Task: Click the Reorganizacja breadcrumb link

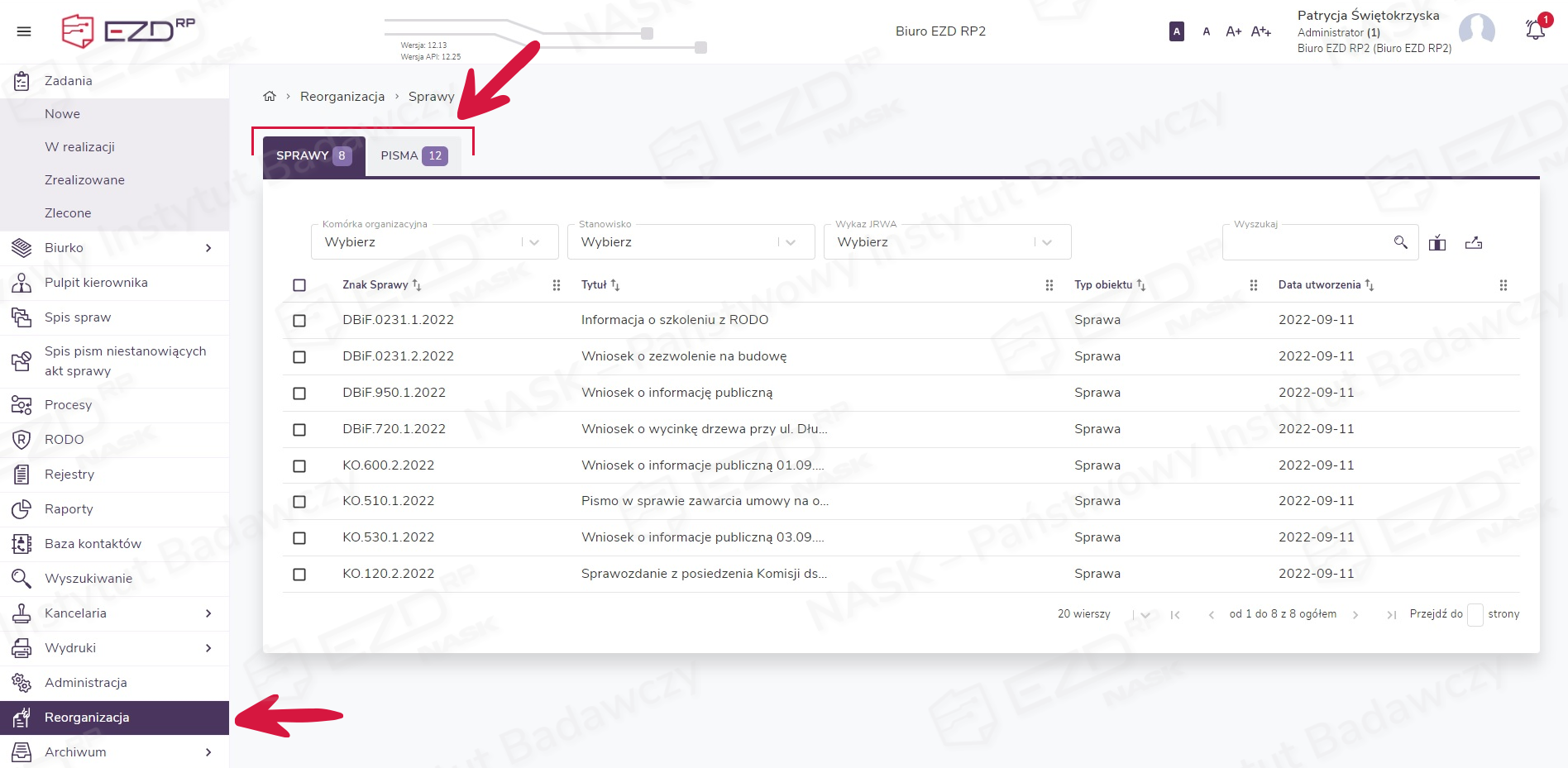Action: pos(342,97)
